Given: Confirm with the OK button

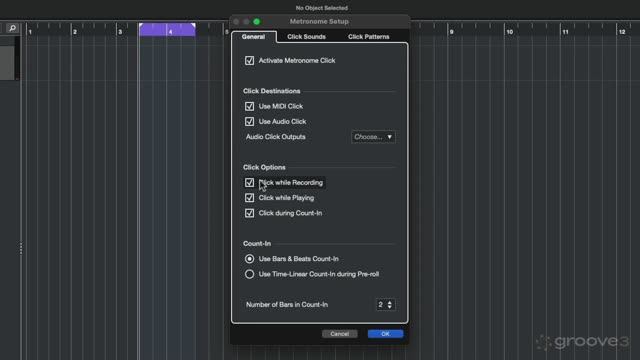Looking at the screenshot, I should [385, 334].
